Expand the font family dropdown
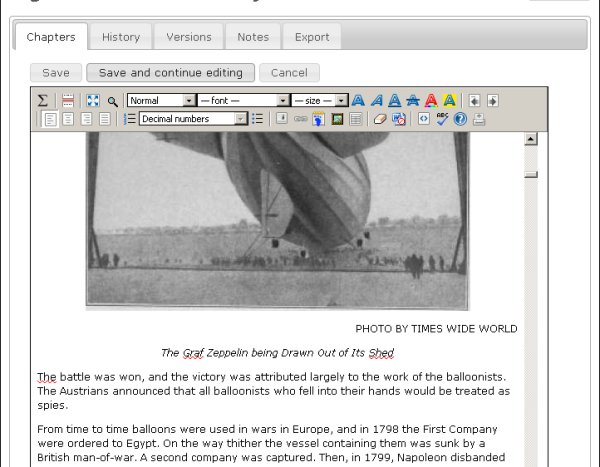 click(x=244, y=101)
